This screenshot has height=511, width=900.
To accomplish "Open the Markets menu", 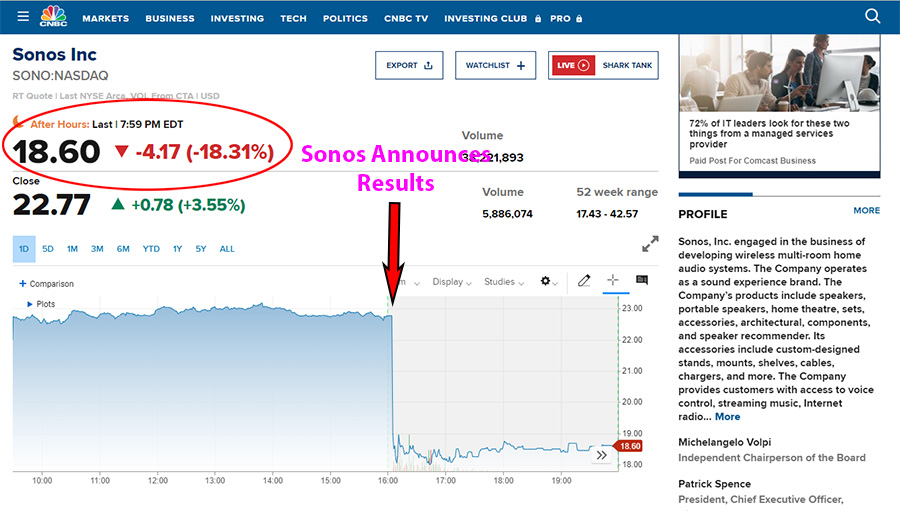I will coord(106,18).
